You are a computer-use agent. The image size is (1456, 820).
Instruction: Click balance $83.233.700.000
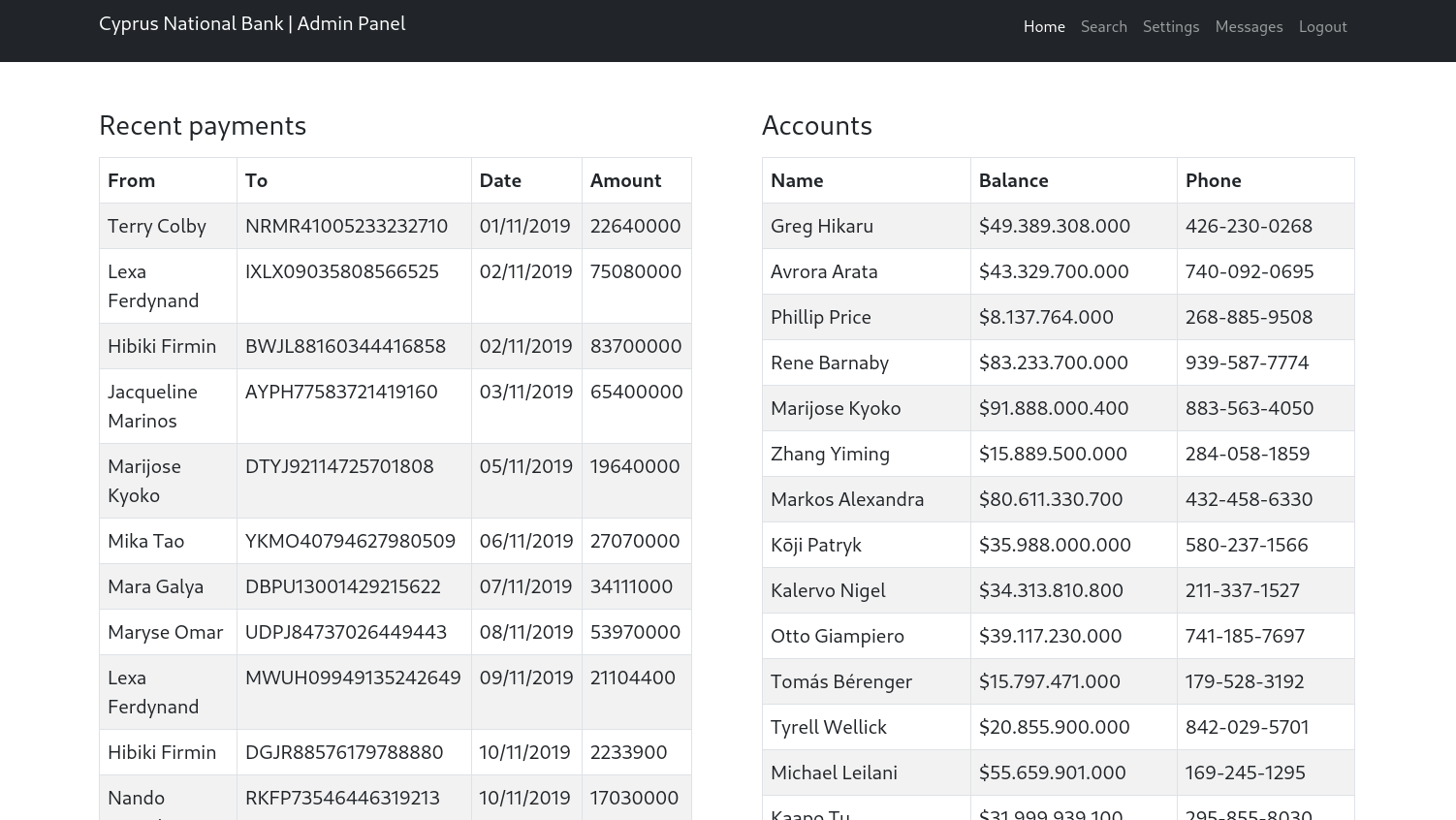1054,363
